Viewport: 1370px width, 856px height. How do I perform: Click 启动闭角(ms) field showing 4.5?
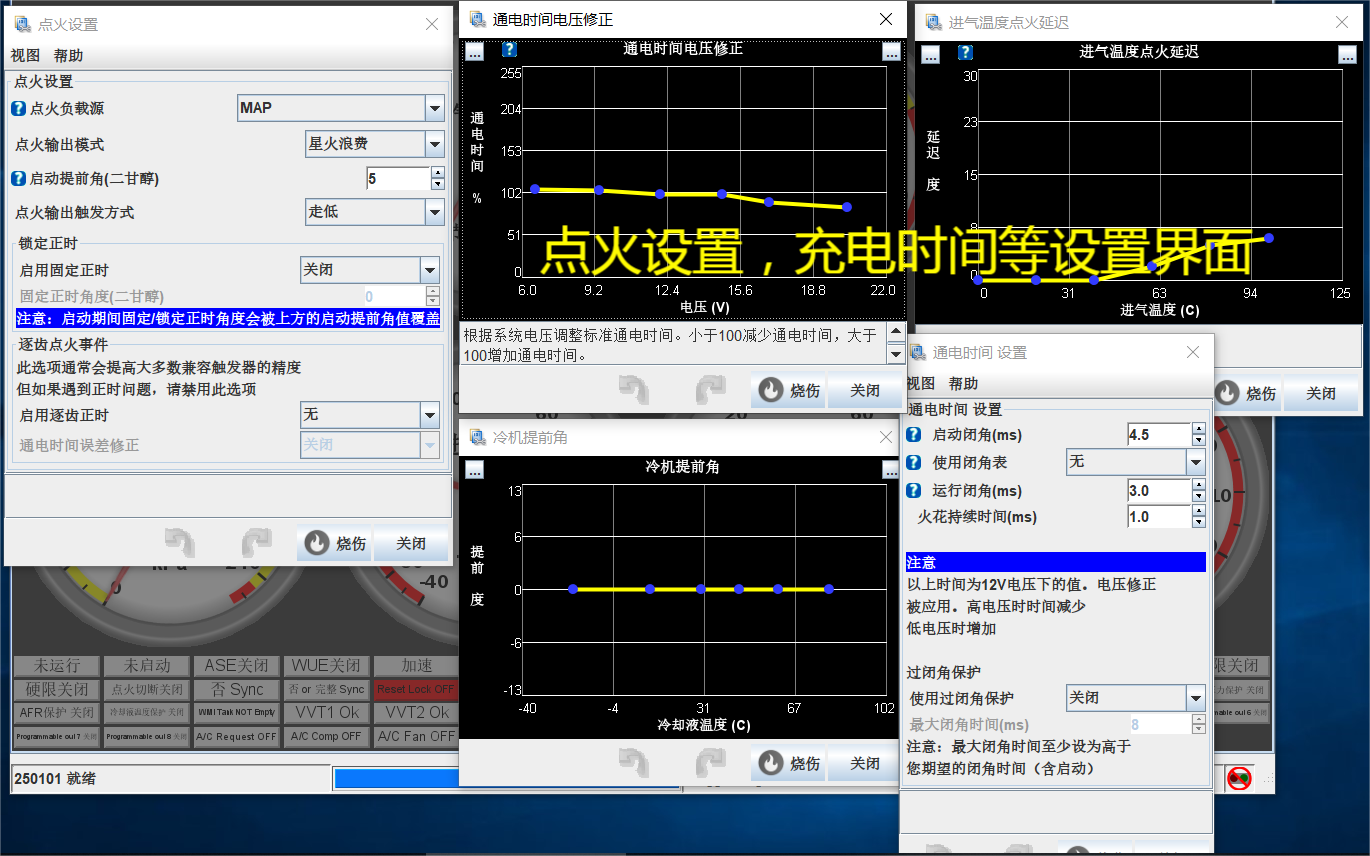click(x=1159, y=435)
